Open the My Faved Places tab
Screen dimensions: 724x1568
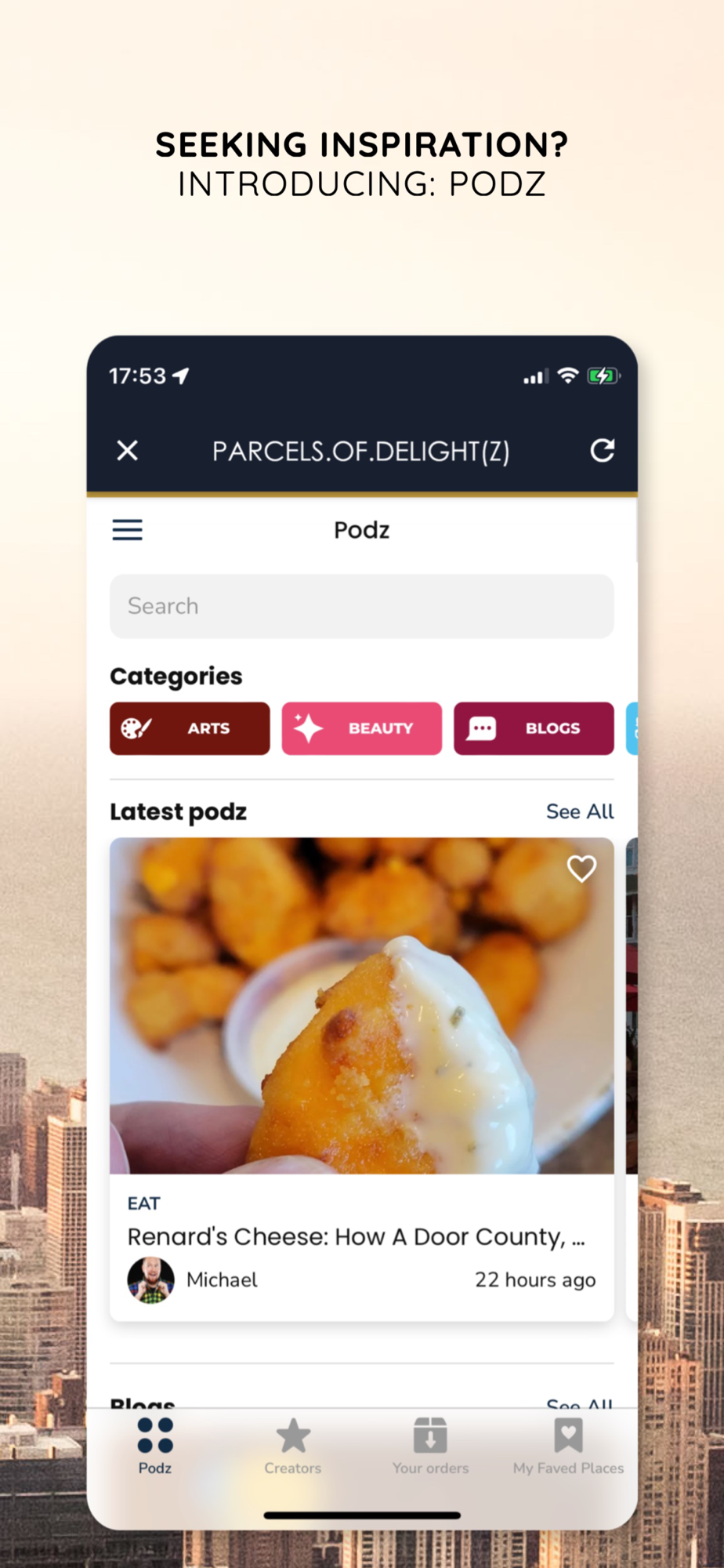pyautogui.click(x=568, y=1446)
